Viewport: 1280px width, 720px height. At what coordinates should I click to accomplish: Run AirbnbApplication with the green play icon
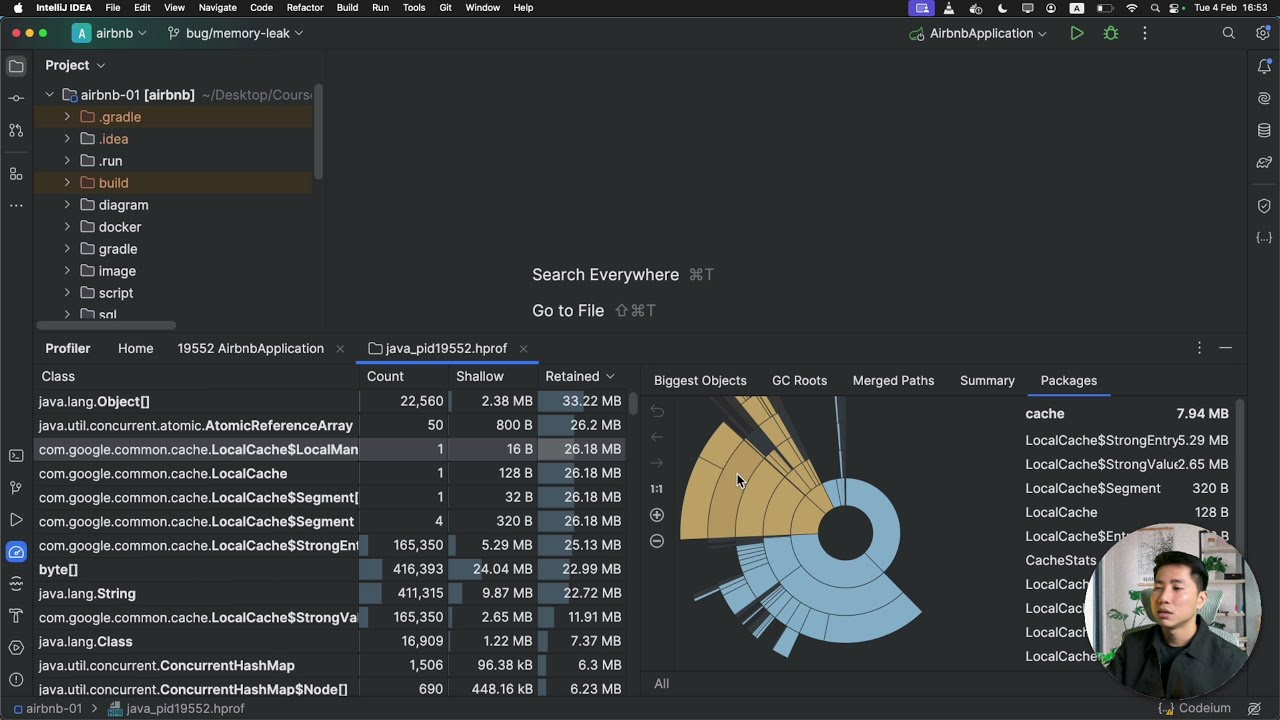1076,33
